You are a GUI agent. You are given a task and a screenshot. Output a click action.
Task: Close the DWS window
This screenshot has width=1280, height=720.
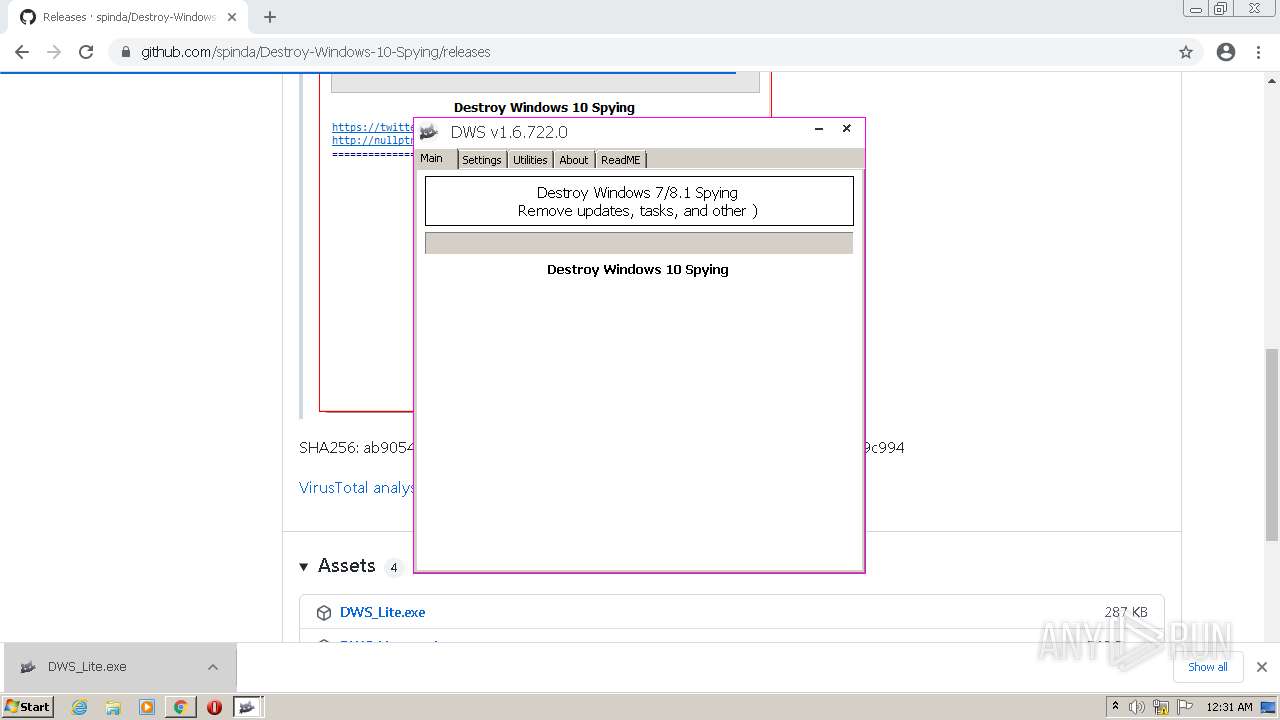846,129
